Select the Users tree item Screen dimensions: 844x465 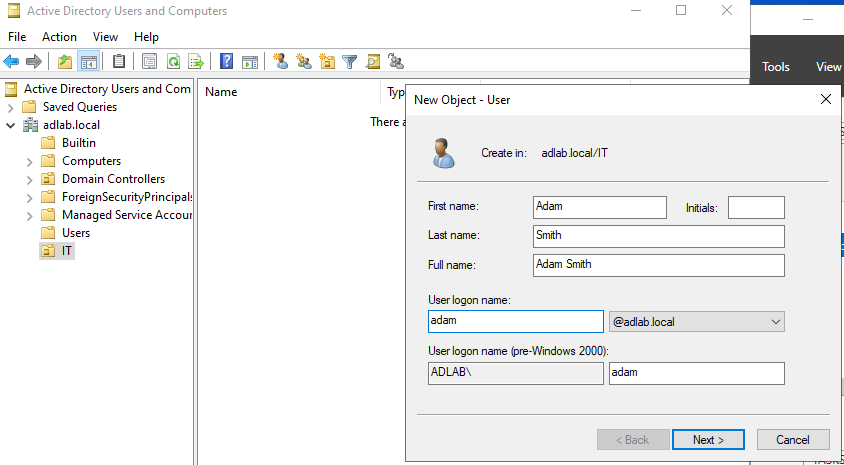click(x=76, y=233)
